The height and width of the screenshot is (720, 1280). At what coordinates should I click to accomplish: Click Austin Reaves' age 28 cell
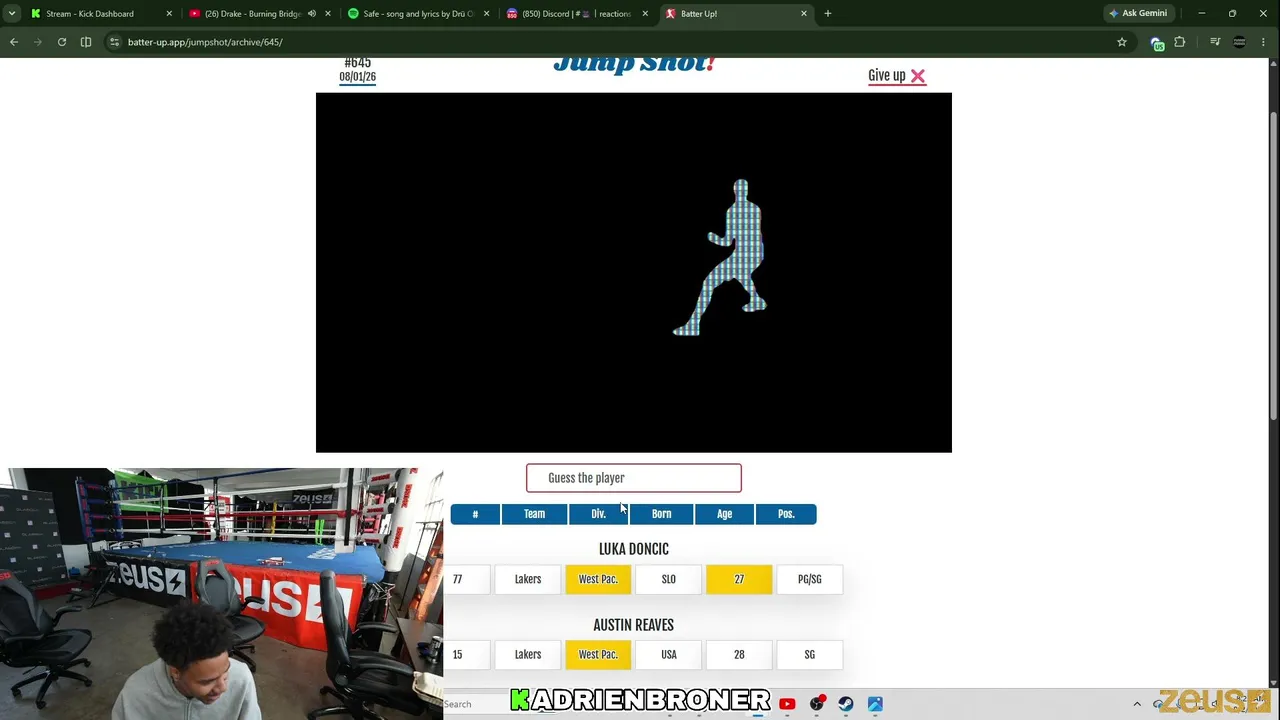tap(739, 655)
